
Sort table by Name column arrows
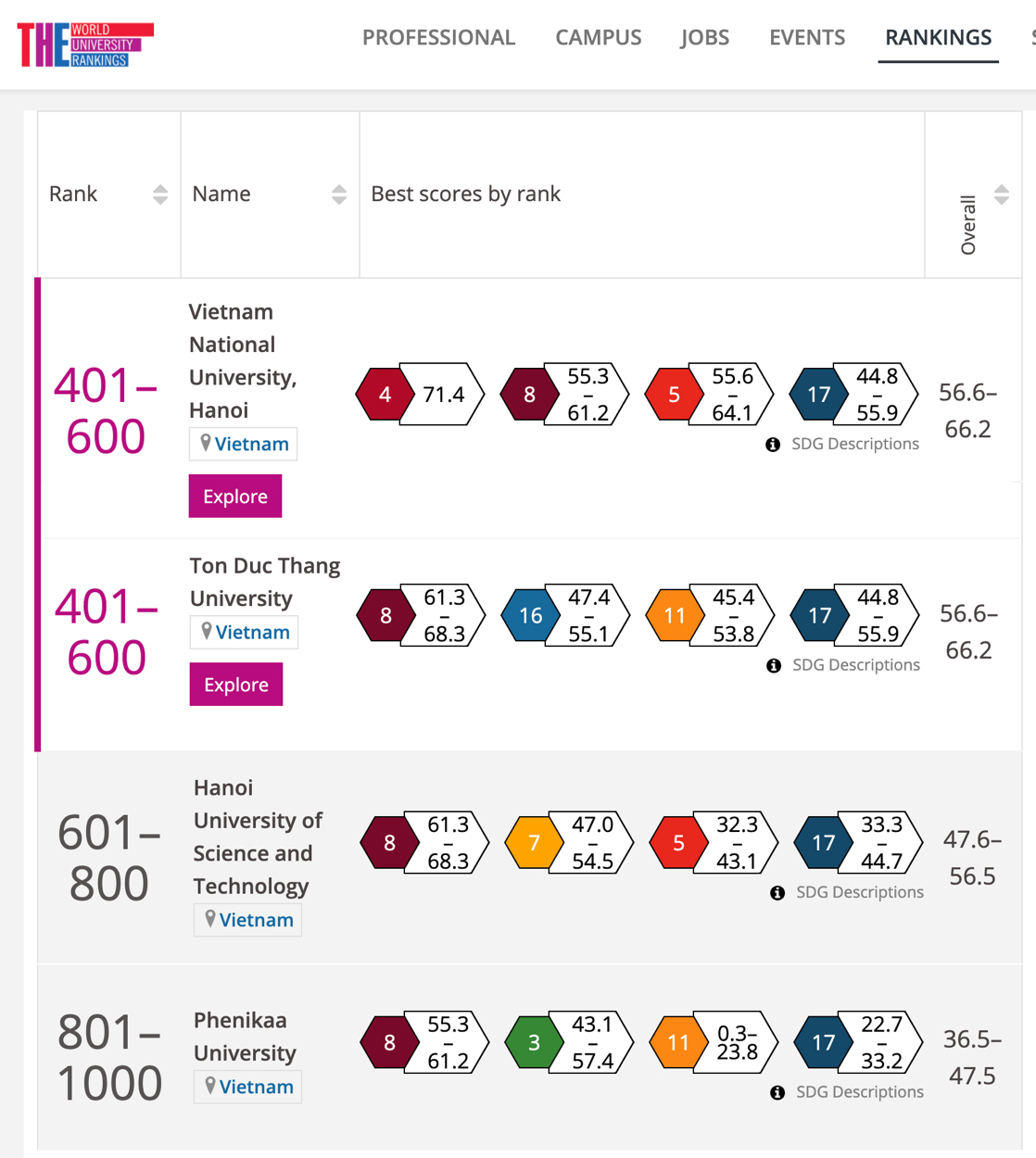click(x=339, y=195)
